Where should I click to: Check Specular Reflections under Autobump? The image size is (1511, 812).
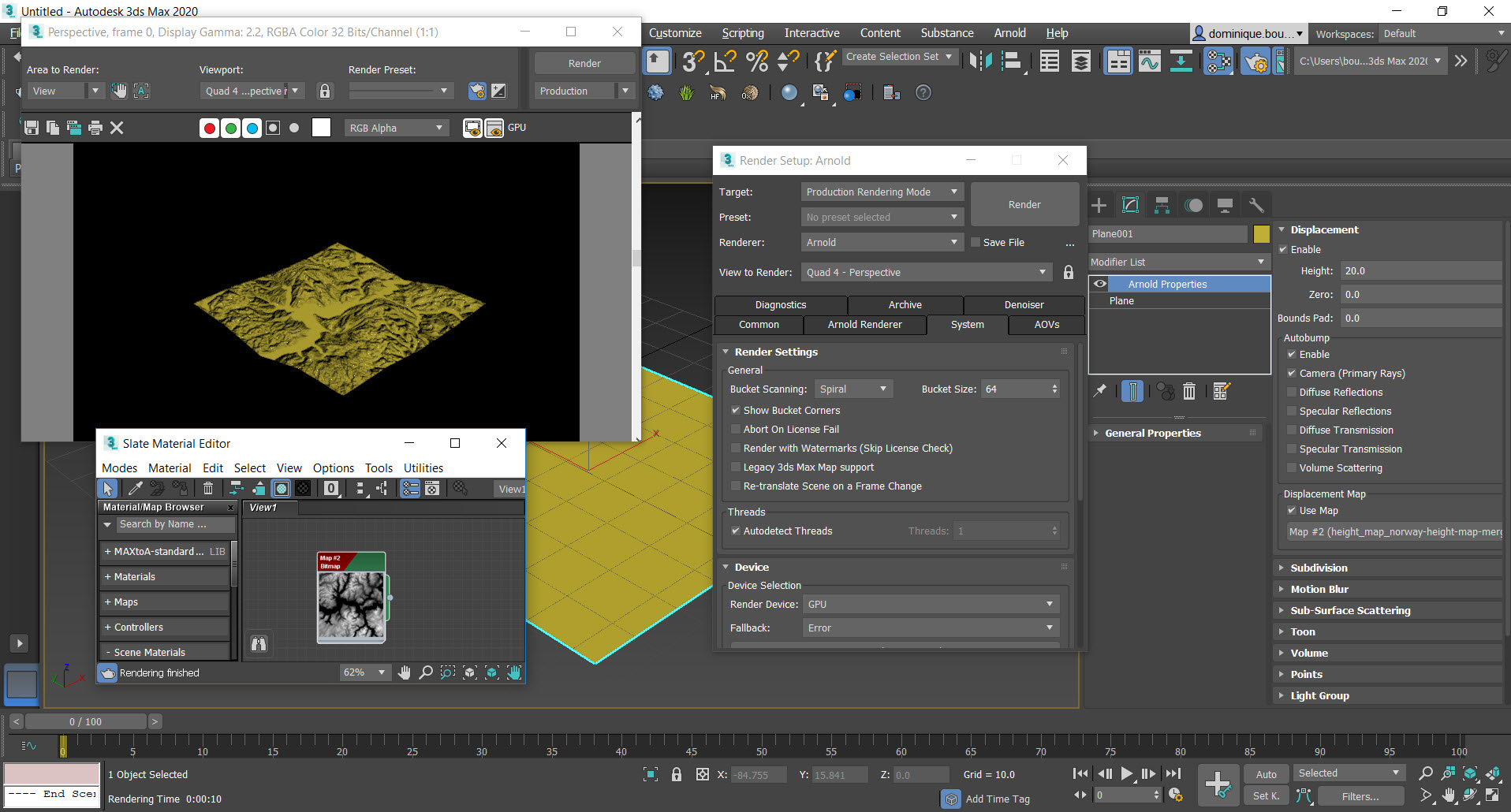(x=1291, y=411)
